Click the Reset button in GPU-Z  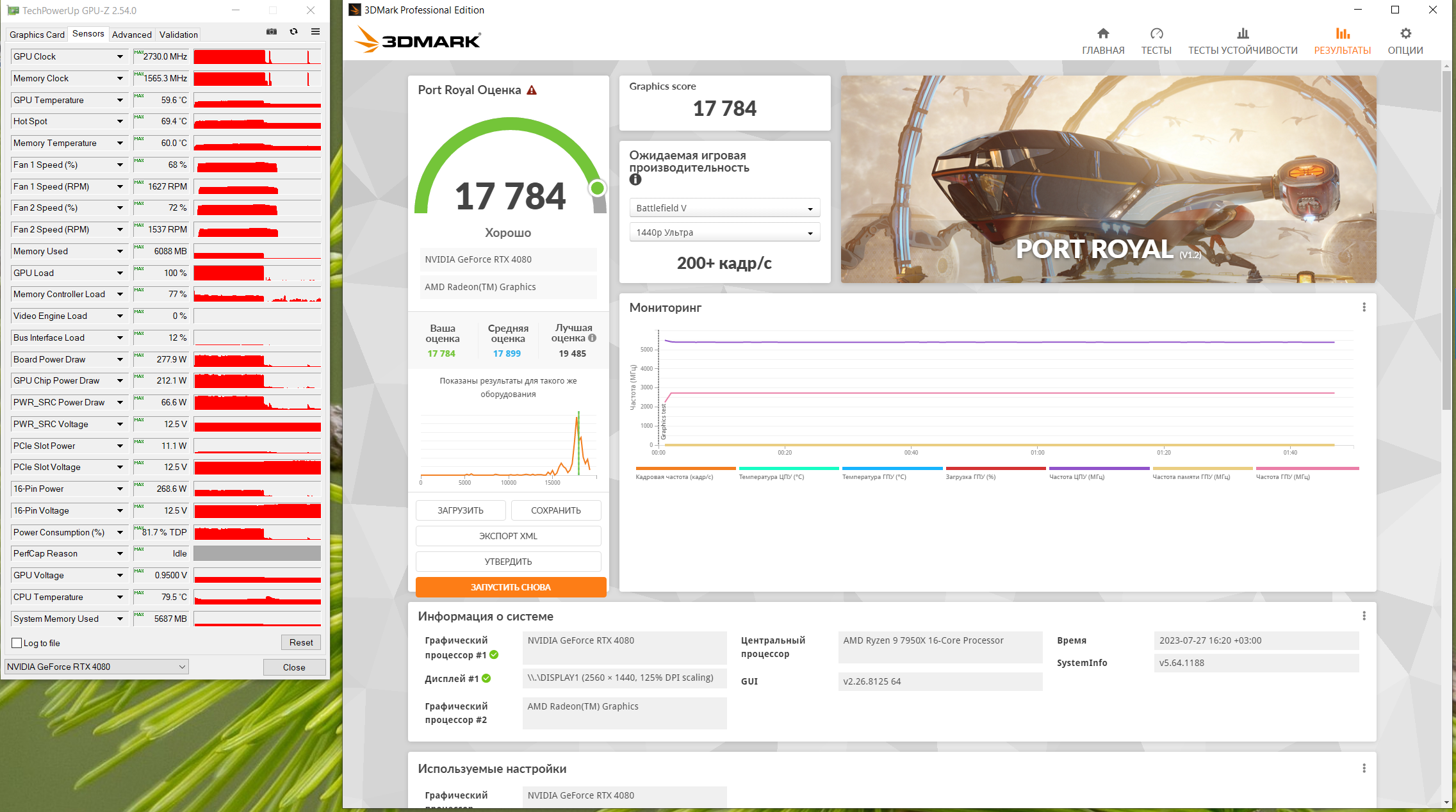pyautogui.click(x=300, y=642)
